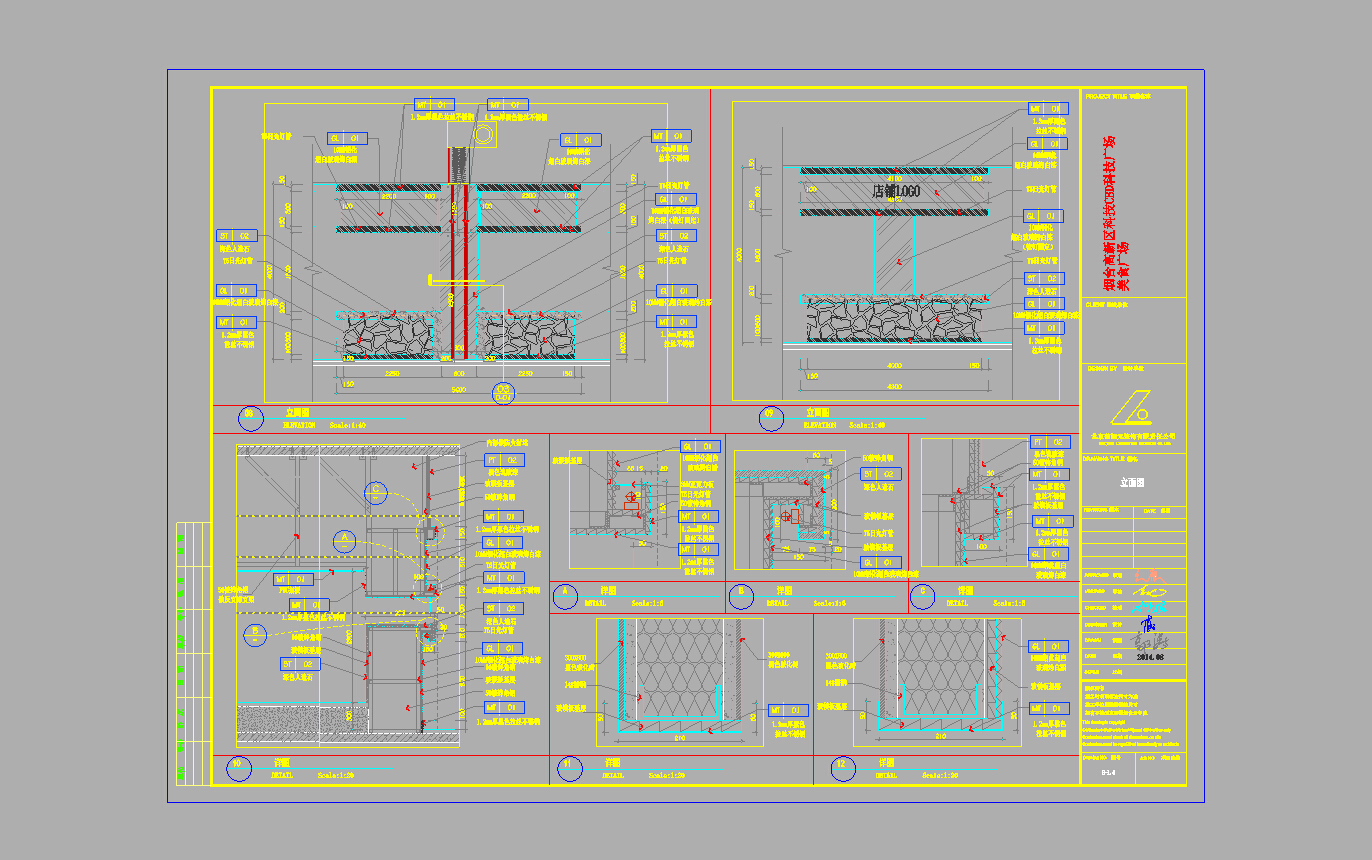Click the diamond tile pattern in detail 11
This screenshot has height=860, width=1372.
click(680, 665)
